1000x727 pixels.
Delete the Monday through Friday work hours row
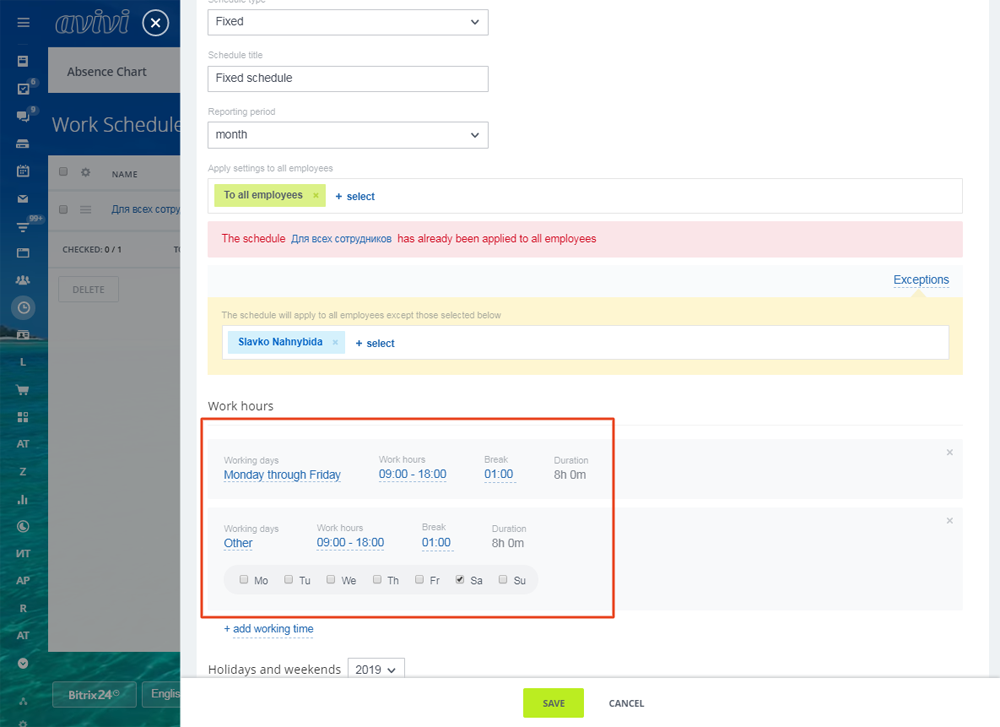point(950,453)
